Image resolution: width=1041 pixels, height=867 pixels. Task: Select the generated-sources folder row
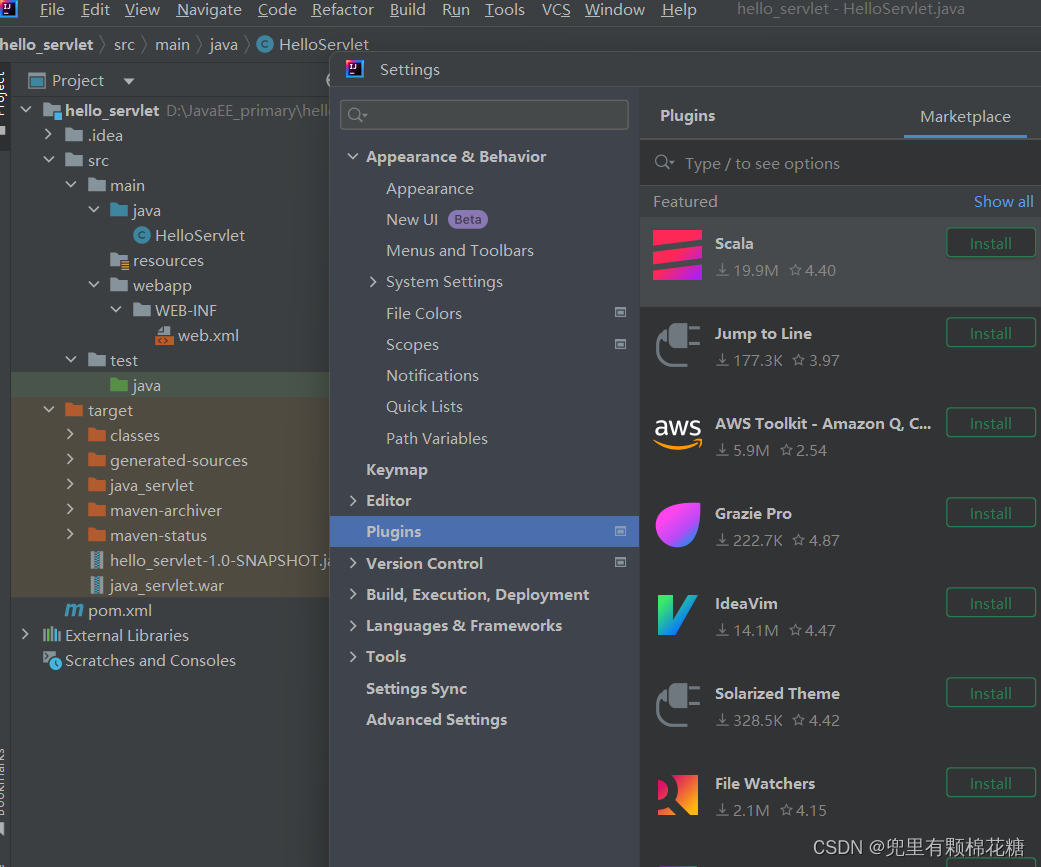[170, 461]
